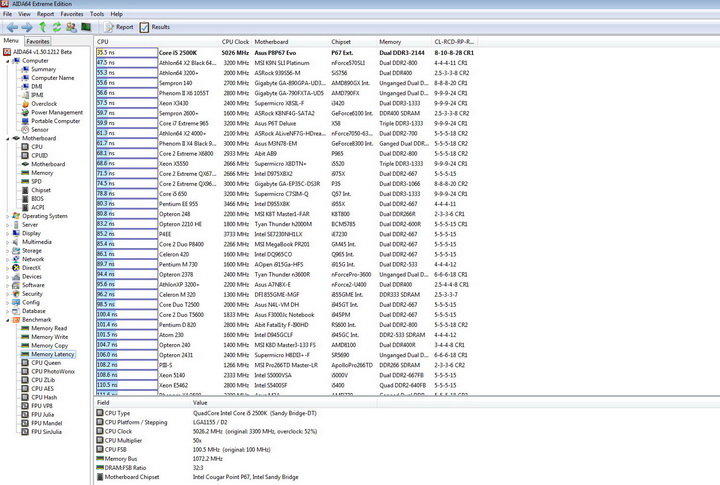Open the Report menu

(45, 14)
